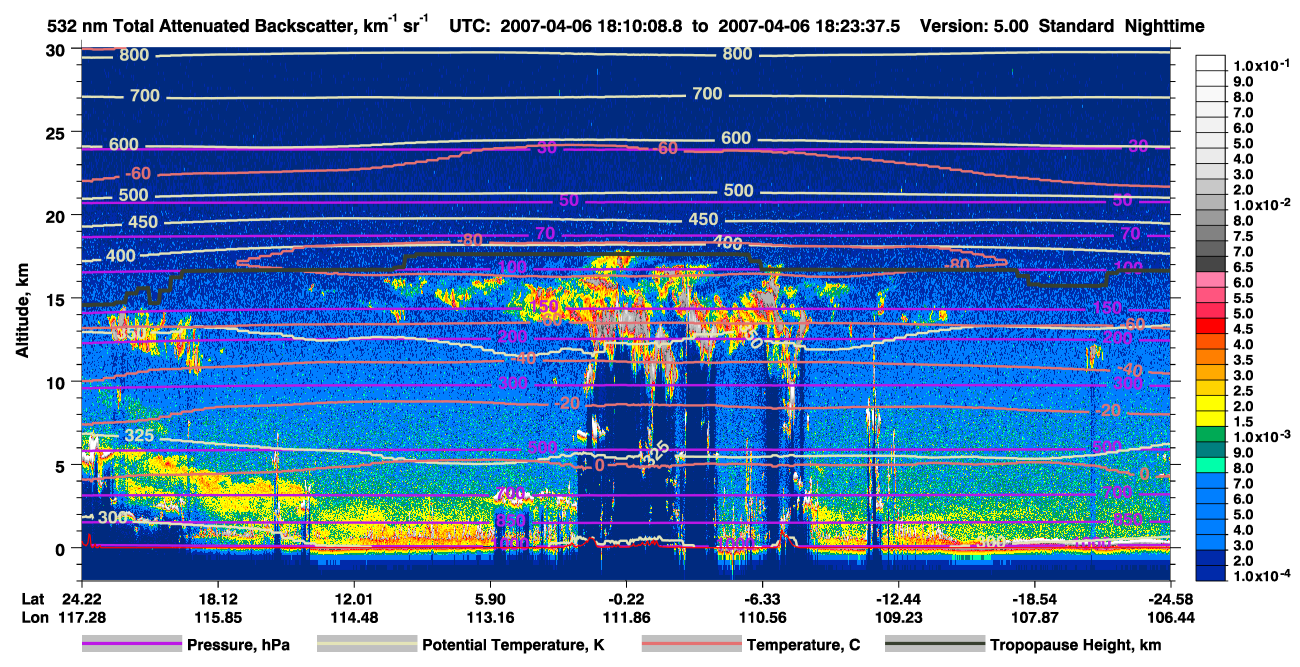Select the 'Tropopause Height, km' legend label
This screenshot has width=1300, height=667.
(x=1076, y=646)
